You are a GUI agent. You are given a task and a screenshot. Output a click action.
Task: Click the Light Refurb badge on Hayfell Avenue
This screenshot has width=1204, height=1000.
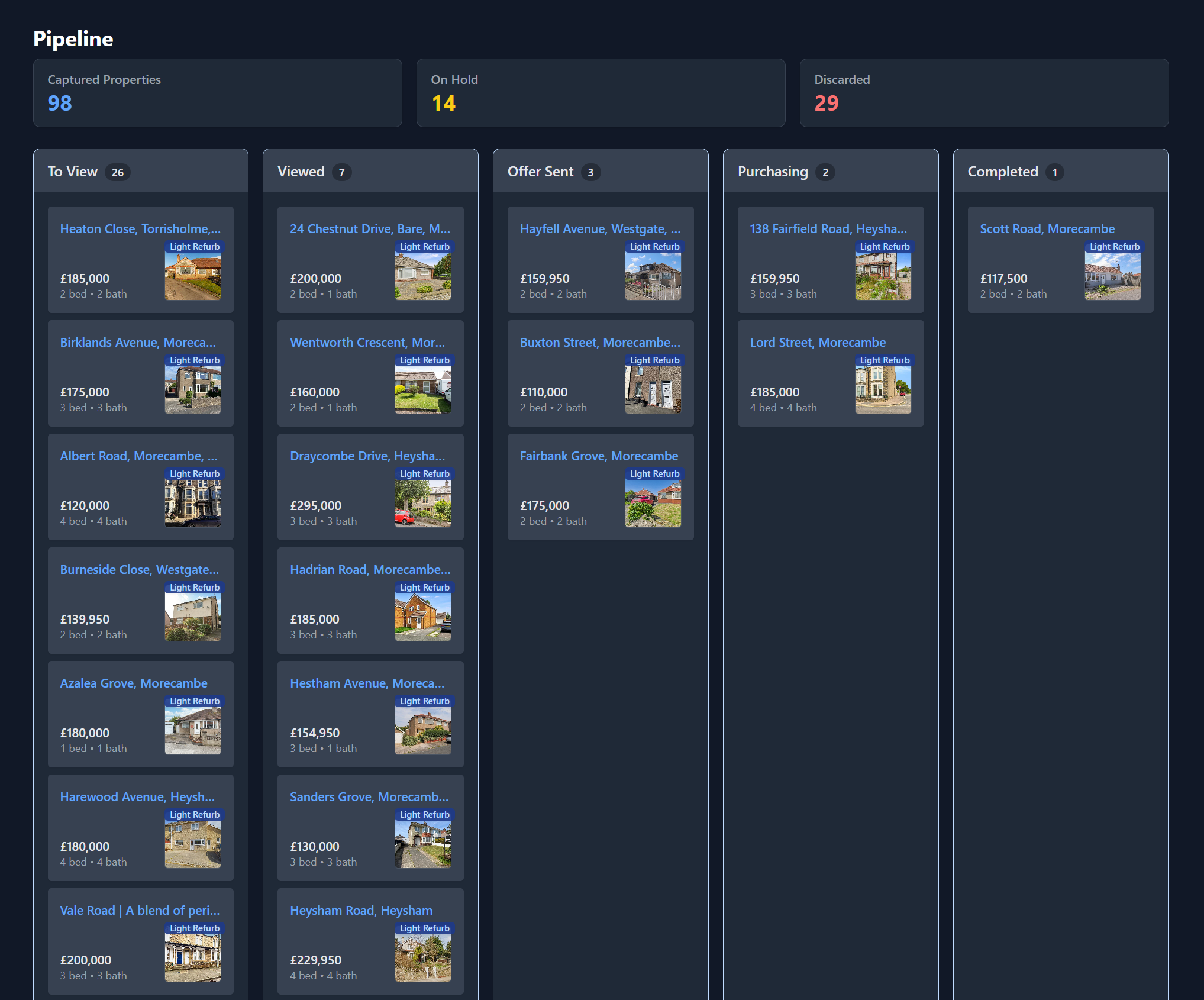[654, 247]
